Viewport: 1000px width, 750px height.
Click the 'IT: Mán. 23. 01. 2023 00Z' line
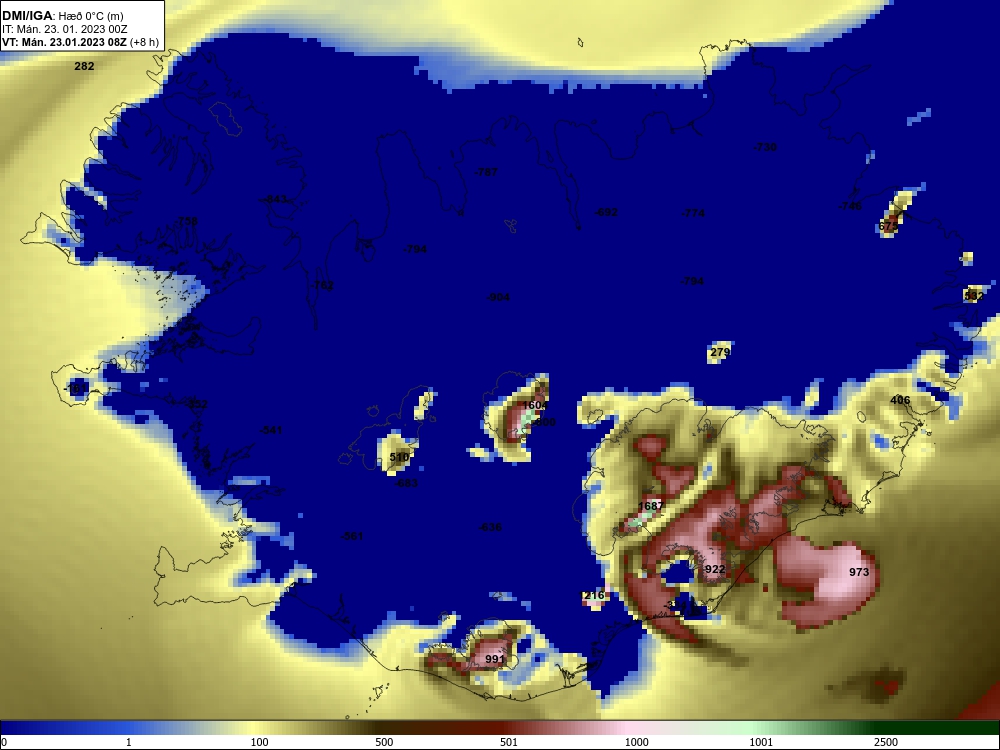[x=64, y=29]
